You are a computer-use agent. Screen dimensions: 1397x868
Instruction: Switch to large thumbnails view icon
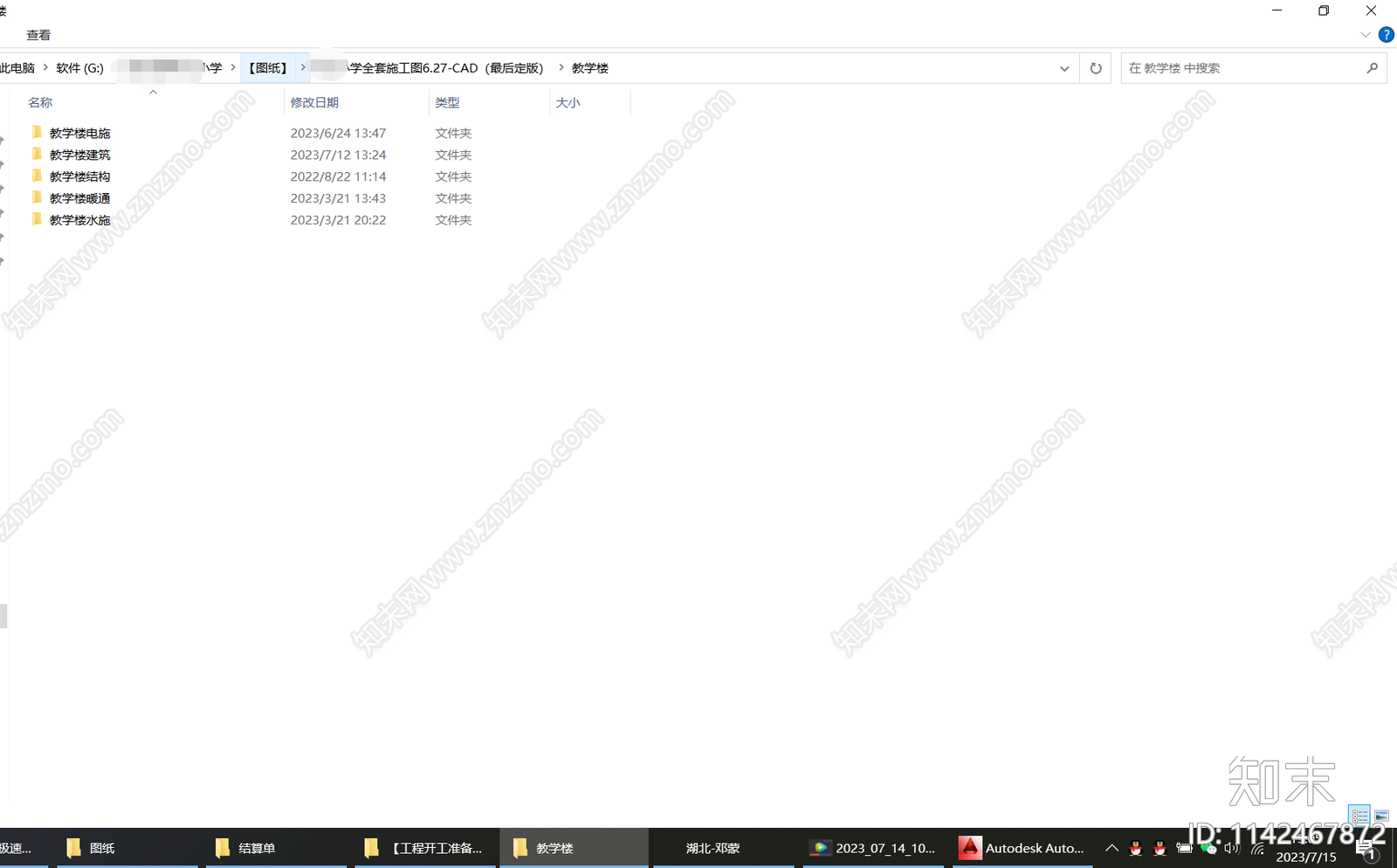point(1381,816)
